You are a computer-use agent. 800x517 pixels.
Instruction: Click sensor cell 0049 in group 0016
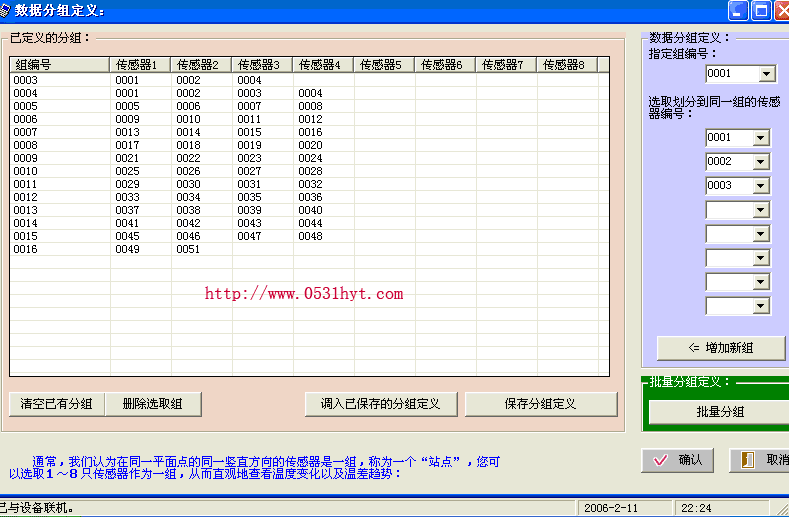coord(128,250)
